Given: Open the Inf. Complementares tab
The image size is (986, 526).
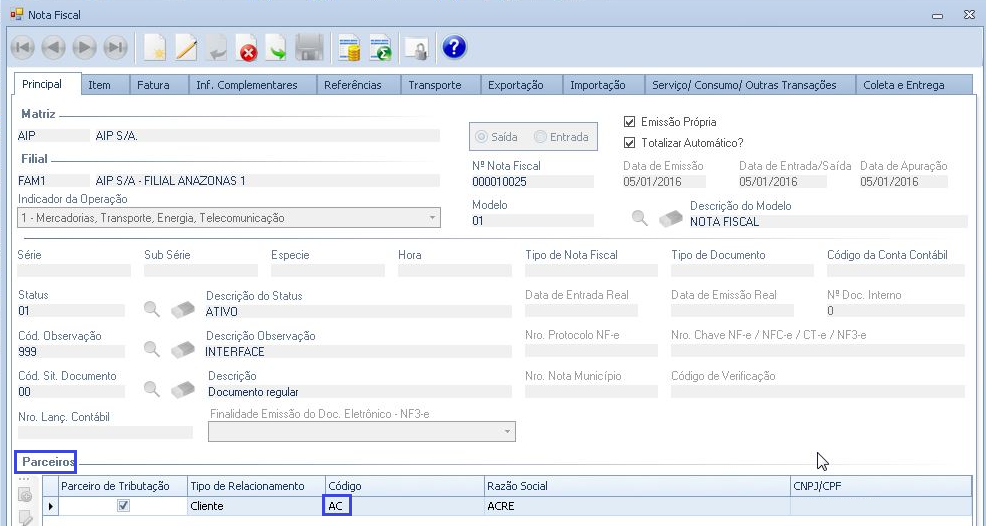Looking at the screenshot, I should pyautogui.click(x=246, y=85).
